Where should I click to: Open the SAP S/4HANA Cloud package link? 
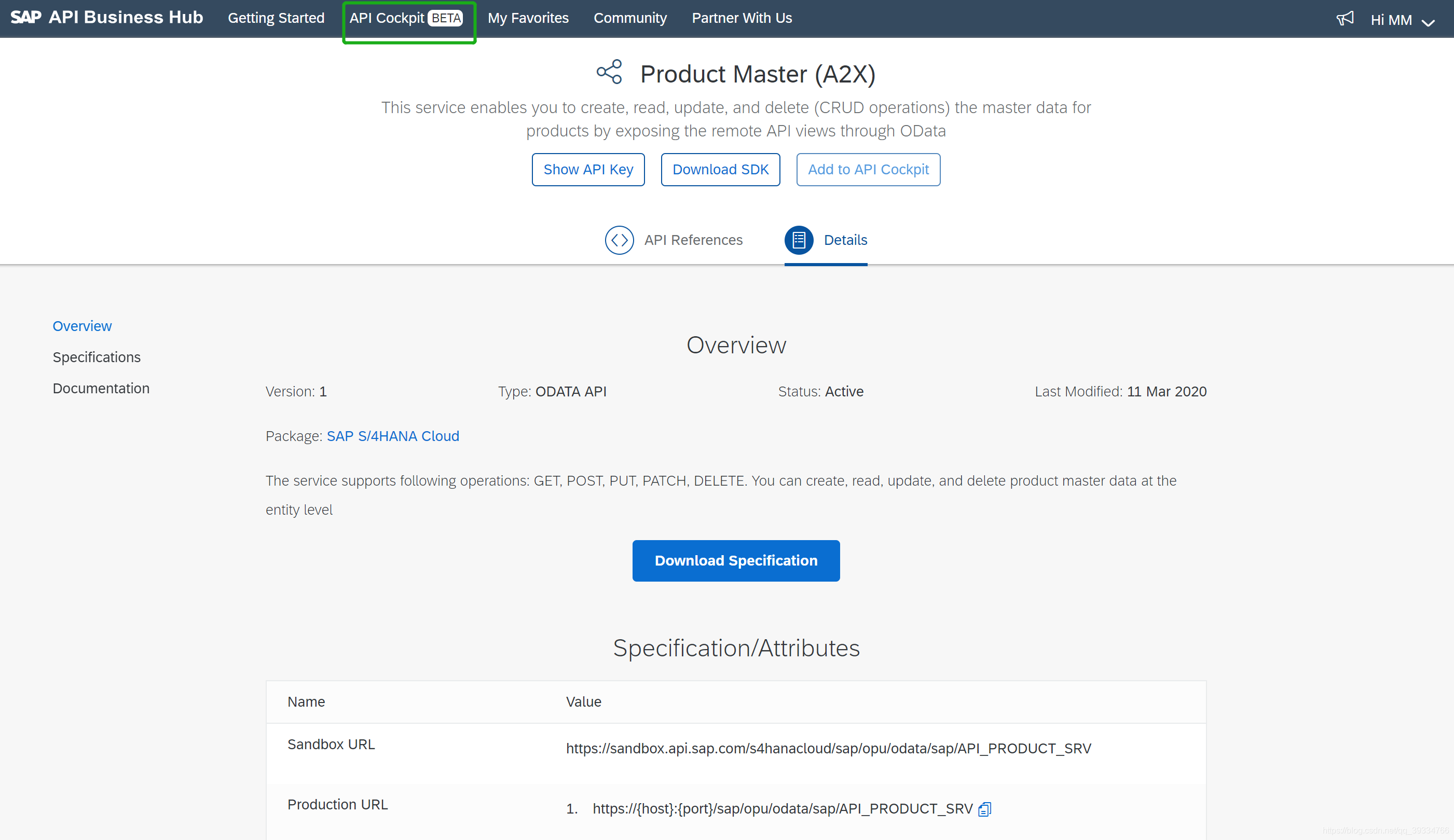[x=392, y=436]
